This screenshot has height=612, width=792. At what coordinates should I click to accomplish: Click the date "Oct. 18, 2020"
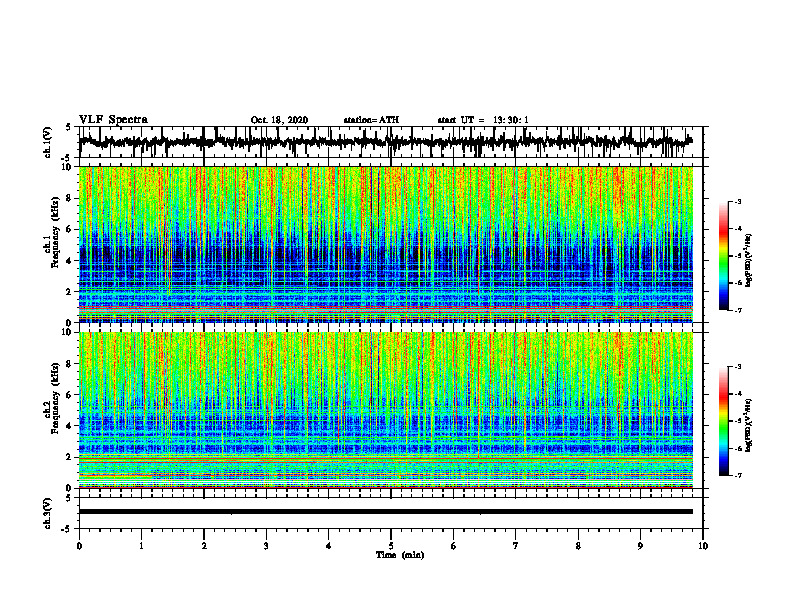[279, 120]
